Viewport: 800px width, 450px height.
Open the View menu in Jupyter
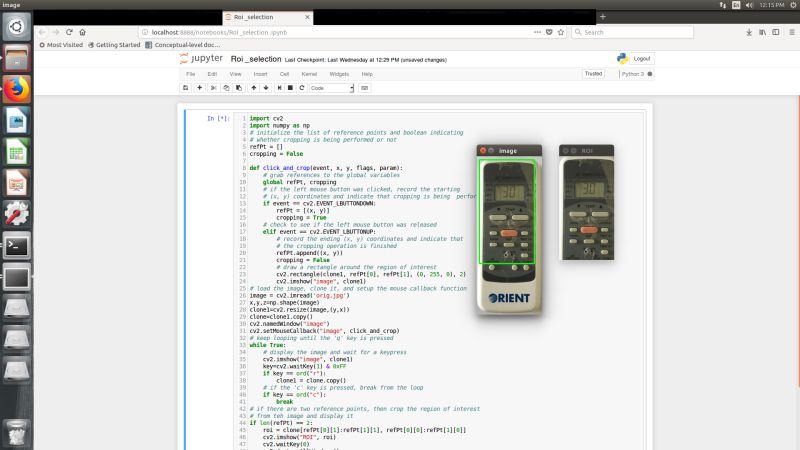click(235, 74)
